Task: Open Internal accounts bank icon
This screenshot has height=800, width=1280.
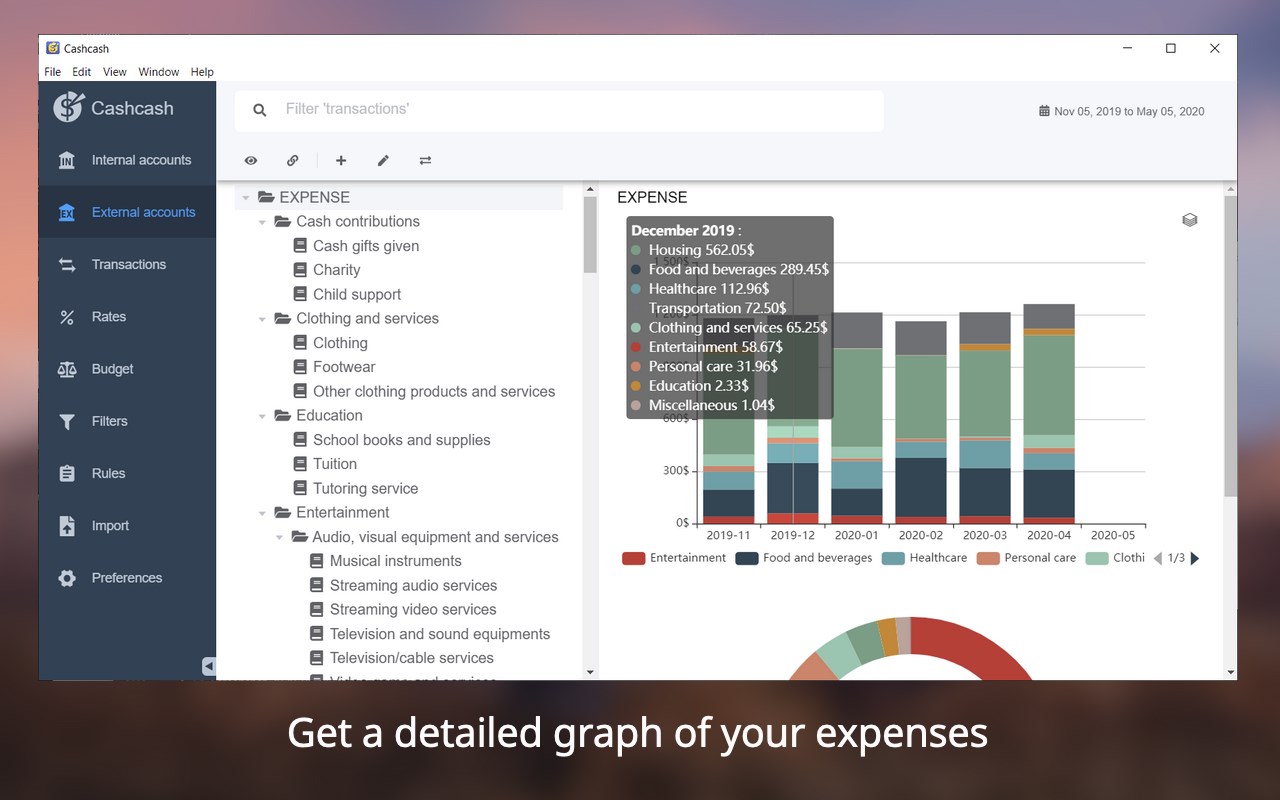Action: tap(67, 160)
